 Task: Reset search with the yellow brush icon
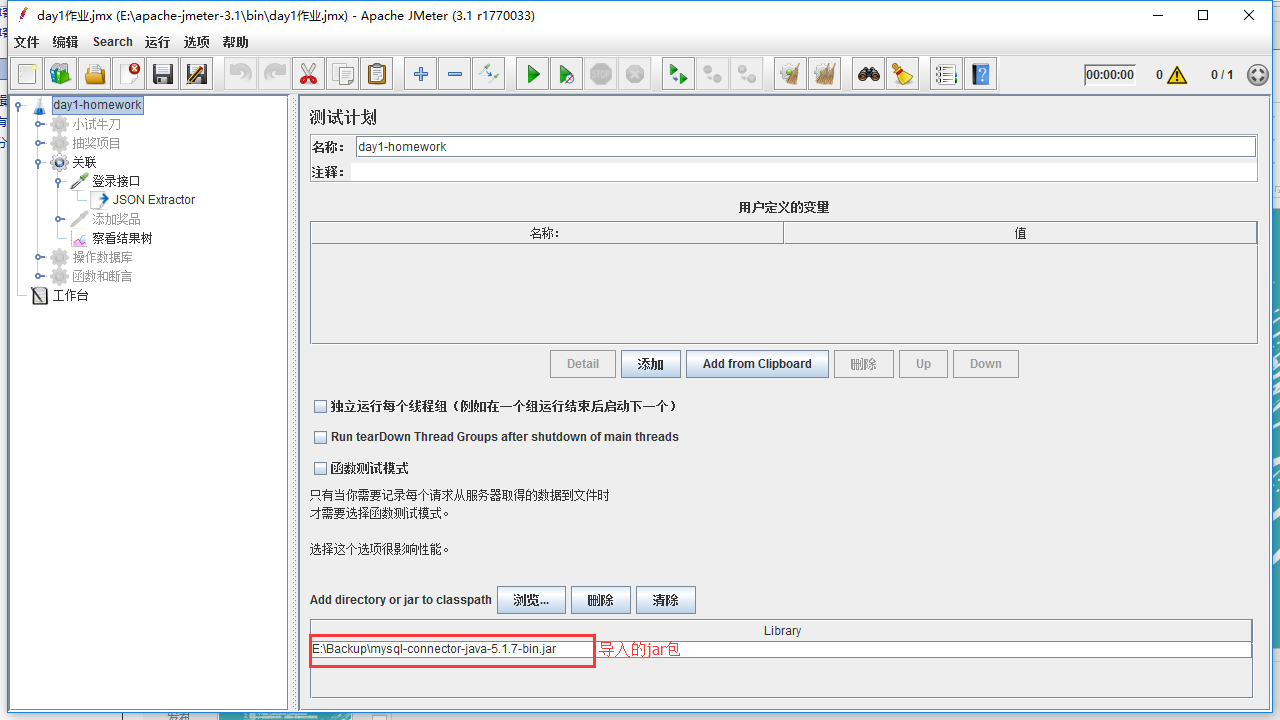click(903, 74)
